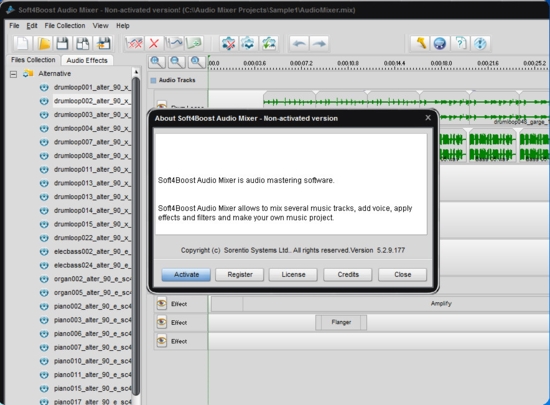Click the yellow key activation icon
The width and height of the screenshot is (550, 405).
coord(421,43)
